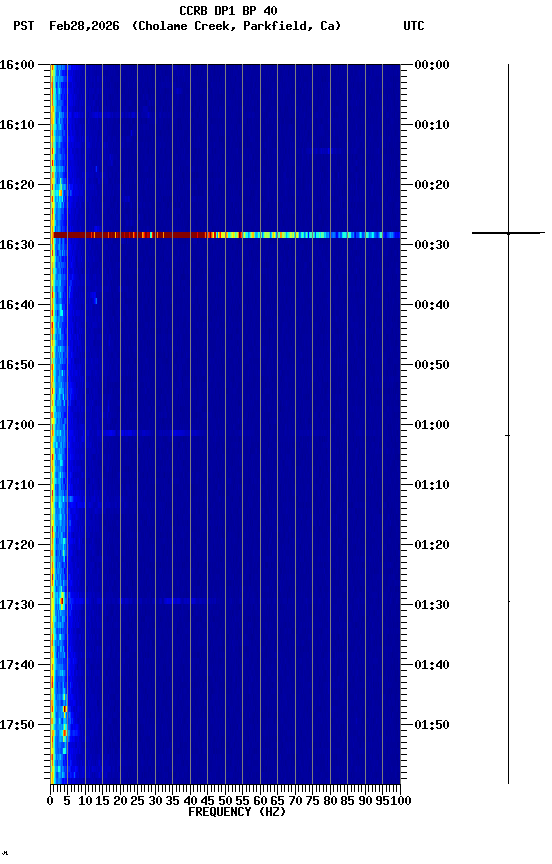The height and width of the screenshot is (864, 552).
Task: Click the '0' frequency axis label
Action: pyautogui.click(x=50, y=801)
